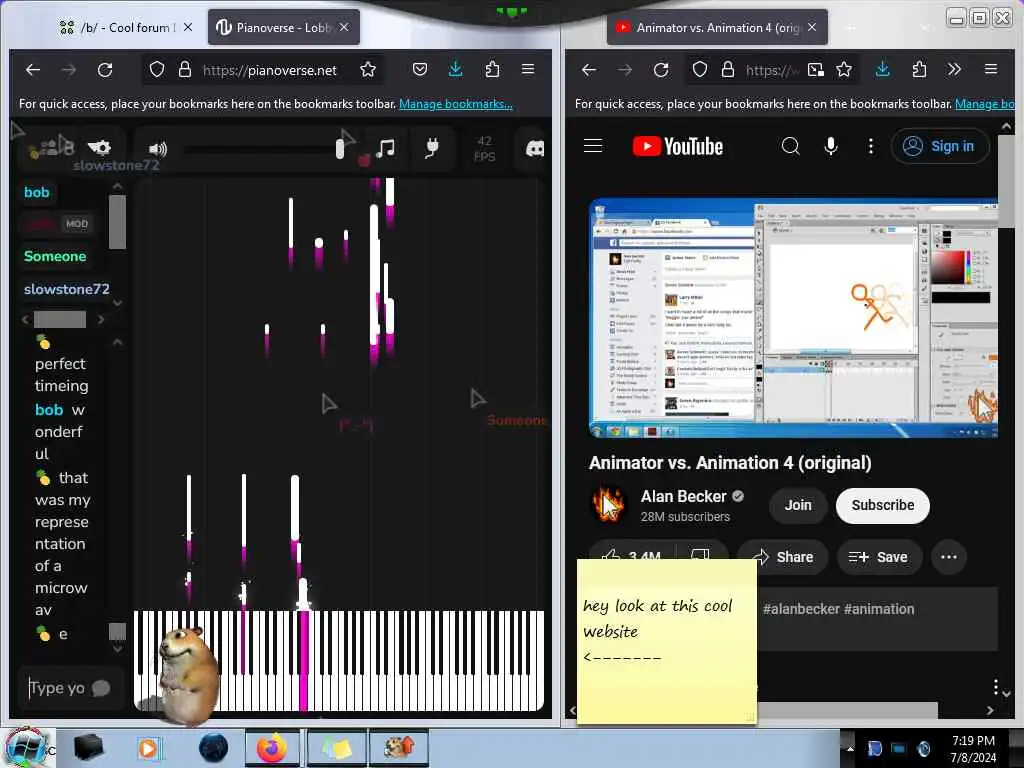Focus the pianoverse.net address bar
Viewport: 1024px width, 768px height.
coord(269,70)
